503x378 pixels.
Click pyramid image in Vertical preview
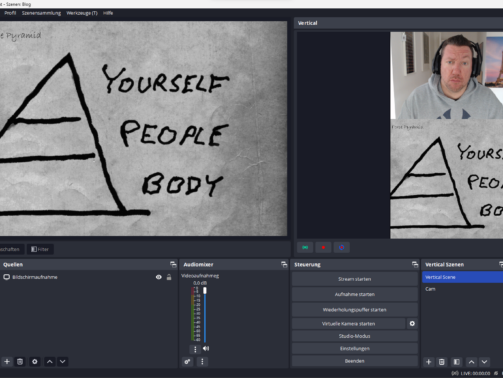click(x=447, y=179)
